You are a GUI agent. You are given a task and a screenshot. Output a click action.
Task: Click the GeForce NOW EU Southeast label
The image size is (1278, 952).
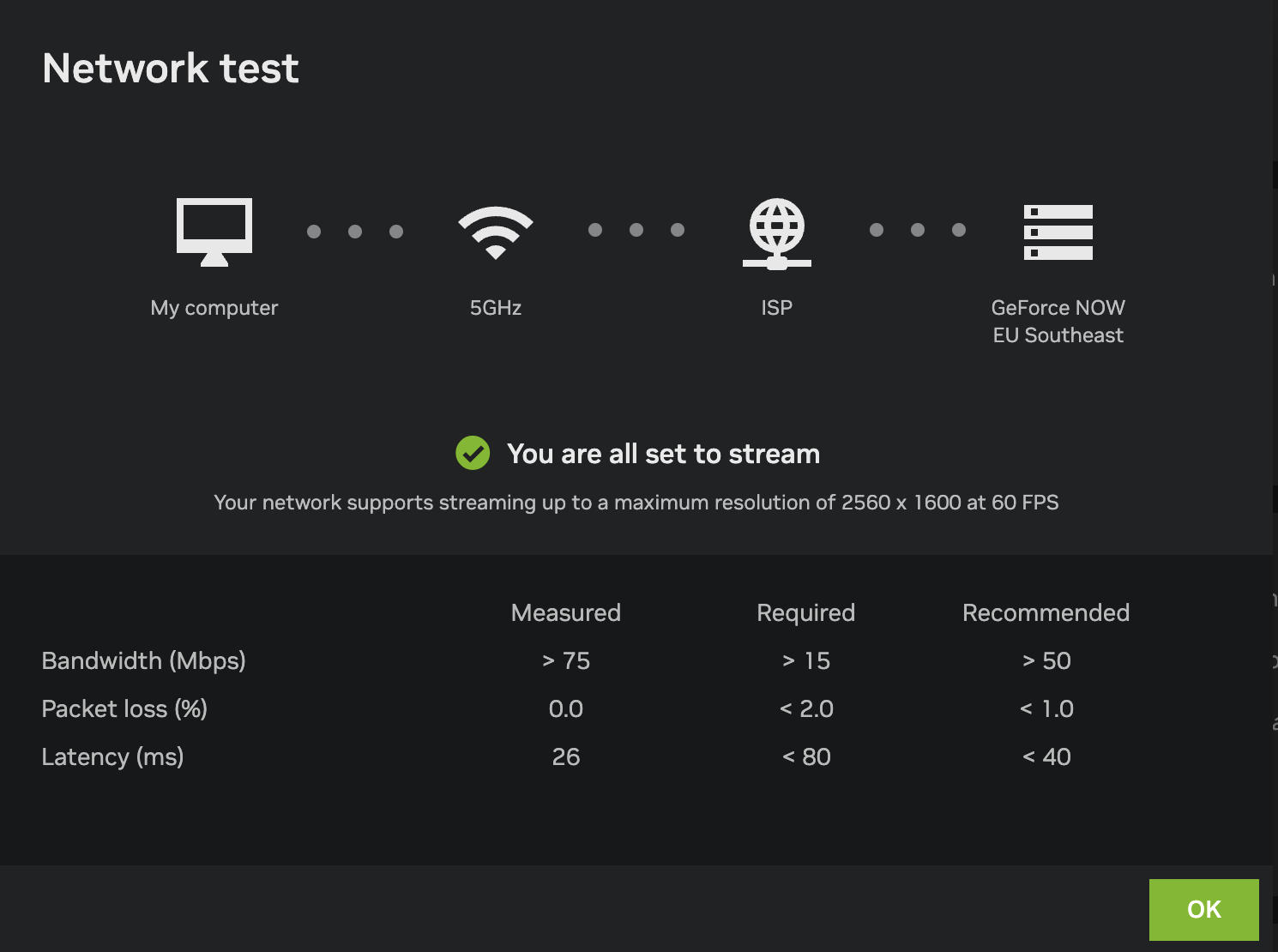[1058, 322]
